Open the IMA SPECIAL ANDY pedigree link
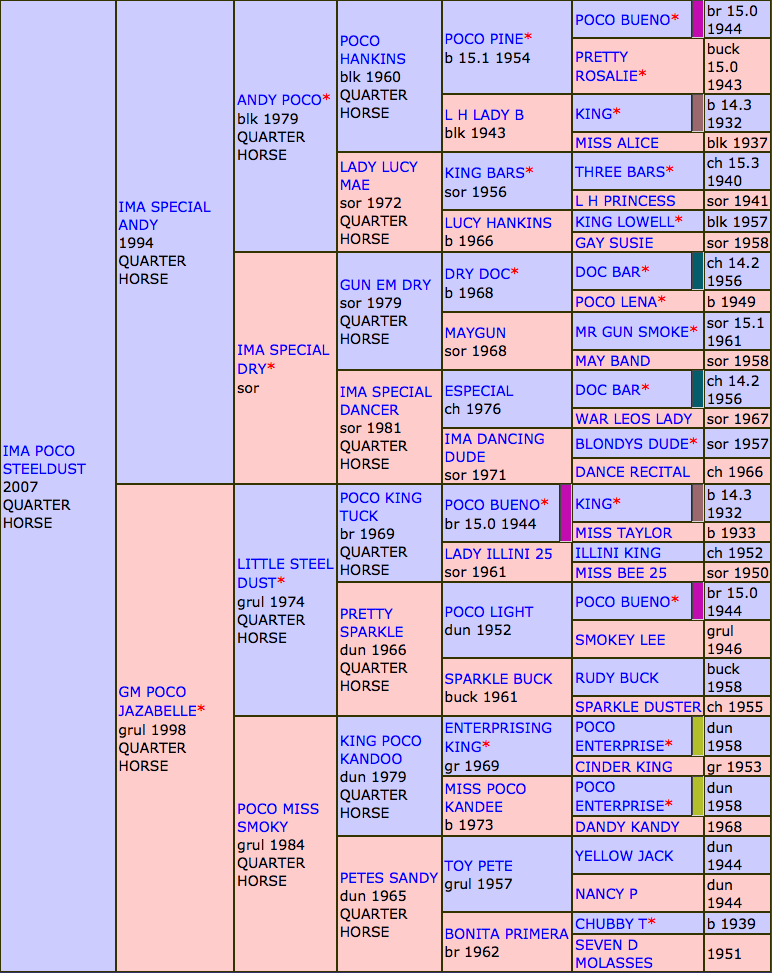Viewport: 773px width, 973px height. click(x=164, y=216)
